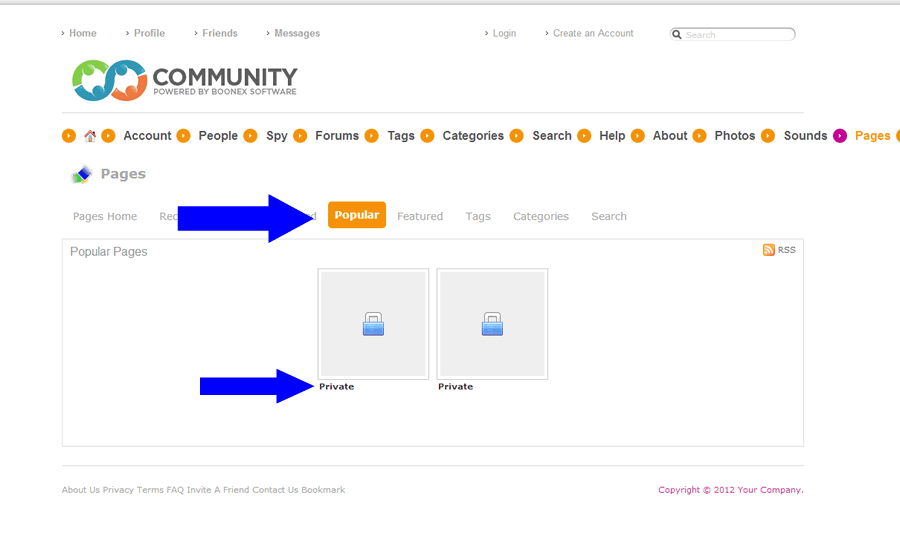The image size is (900, 536).
Task: Click orange bullet before Tags menu item
Action: coord(372,136)
